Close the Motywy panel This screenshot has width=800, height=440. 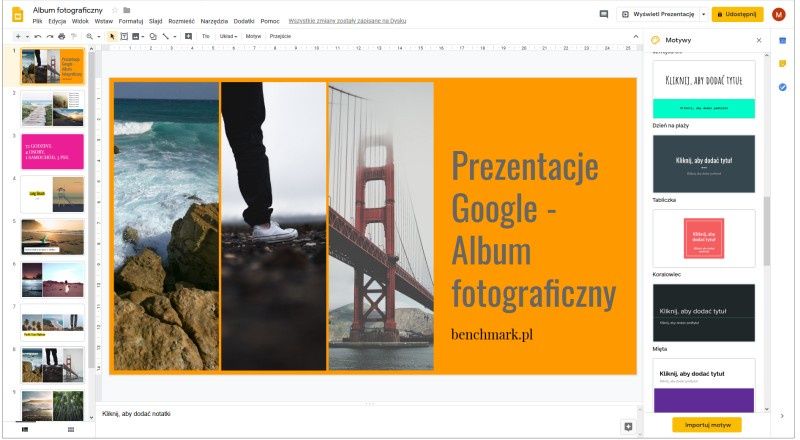(x=759, y=40)
